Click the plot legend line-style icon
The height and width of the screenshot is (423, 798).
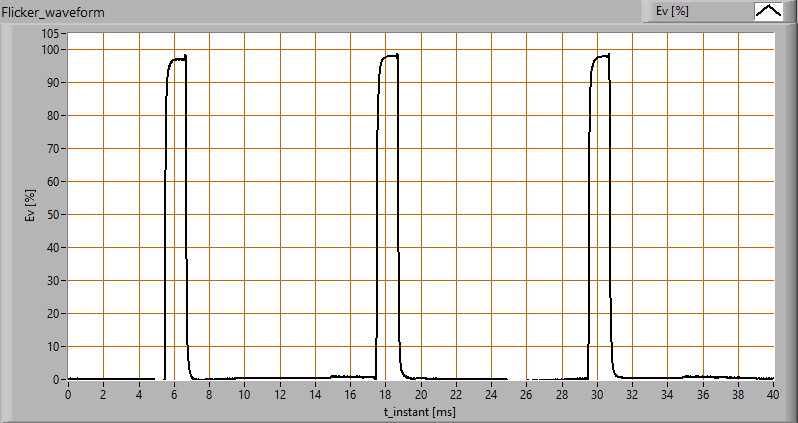(767, 12)
